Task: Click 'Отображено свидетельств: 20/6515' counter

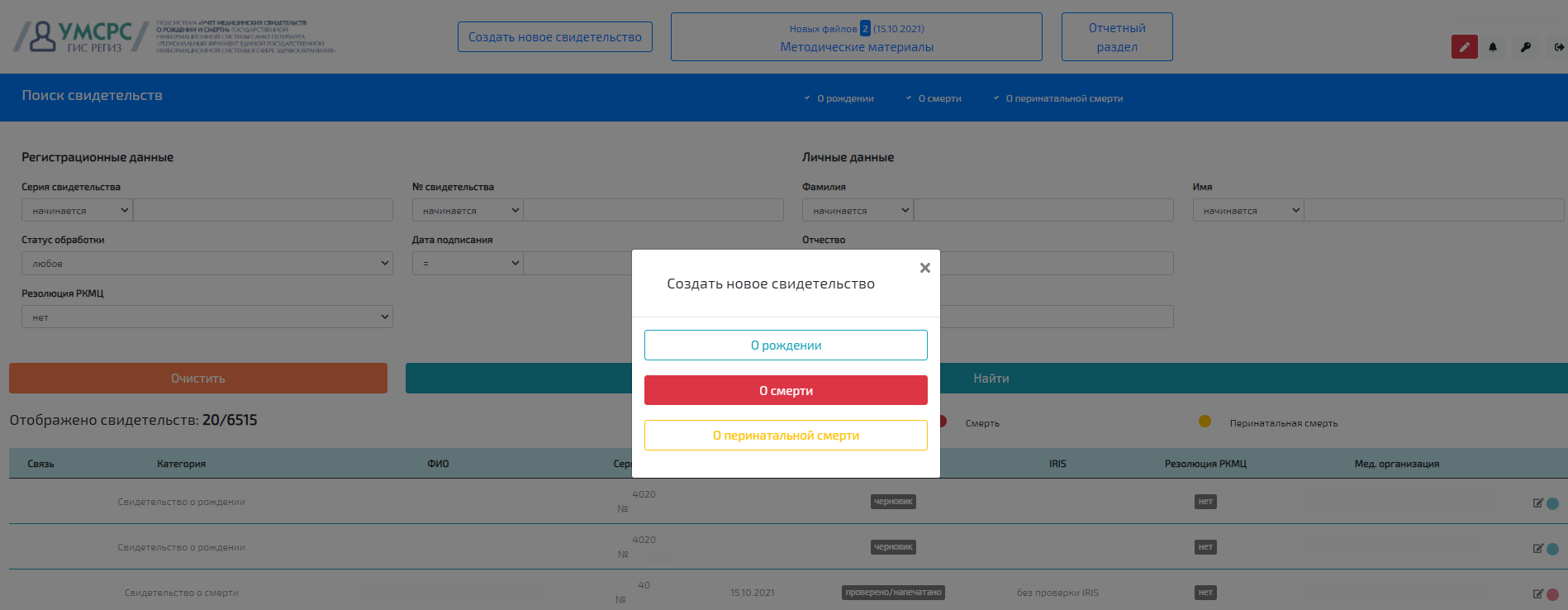Action: 133,420
